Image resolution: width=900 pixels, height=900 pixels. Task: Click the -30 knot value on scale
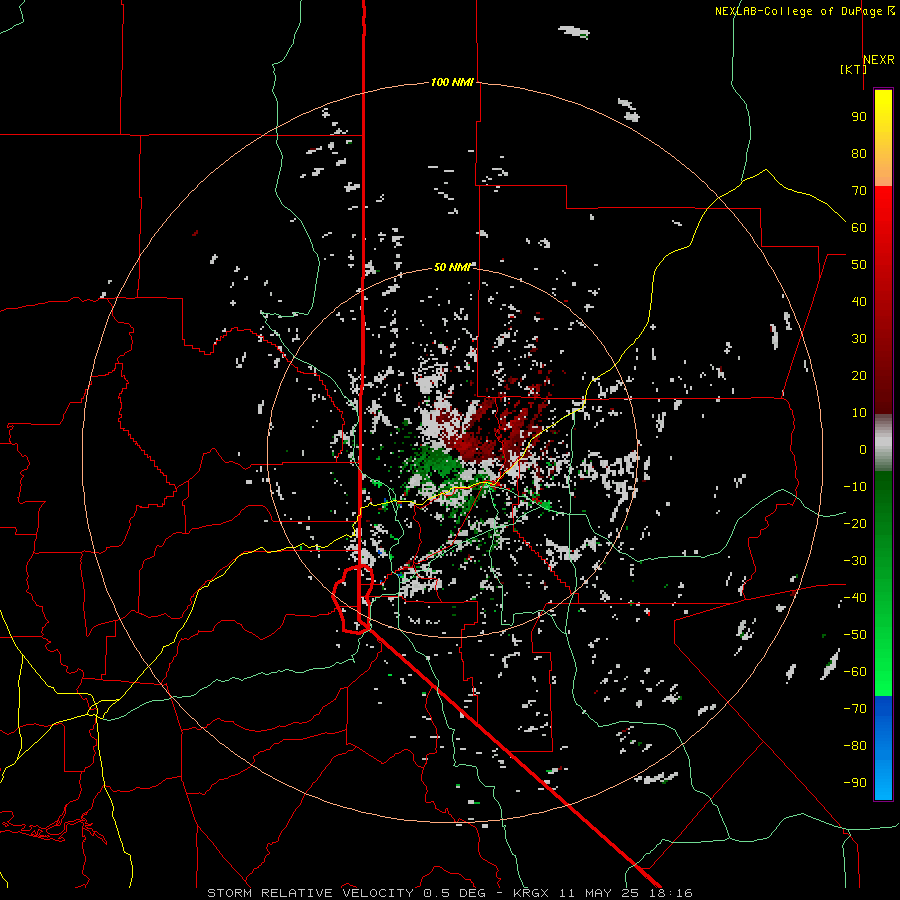(x=855, y=561)
